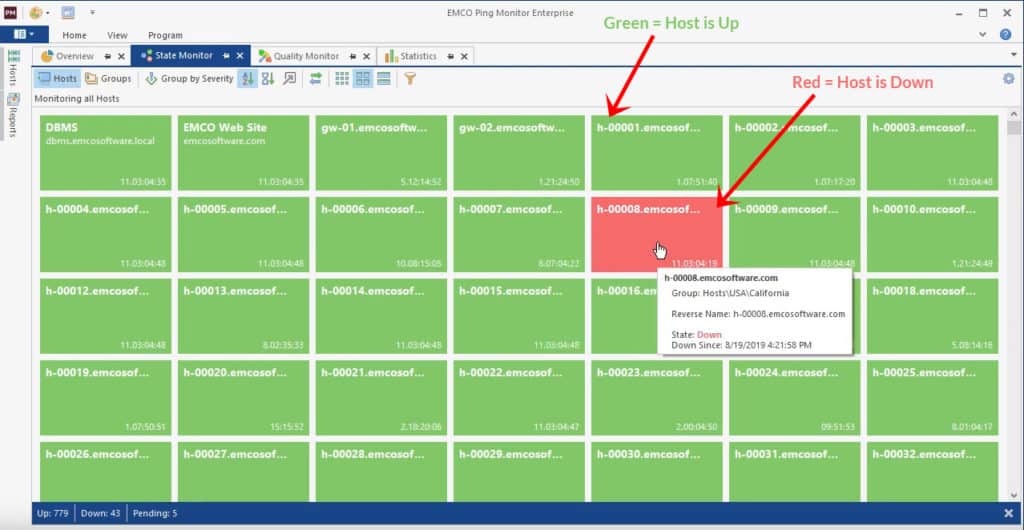Pin the State Monitor tab
1024x530 pixels.
[227, 57]
